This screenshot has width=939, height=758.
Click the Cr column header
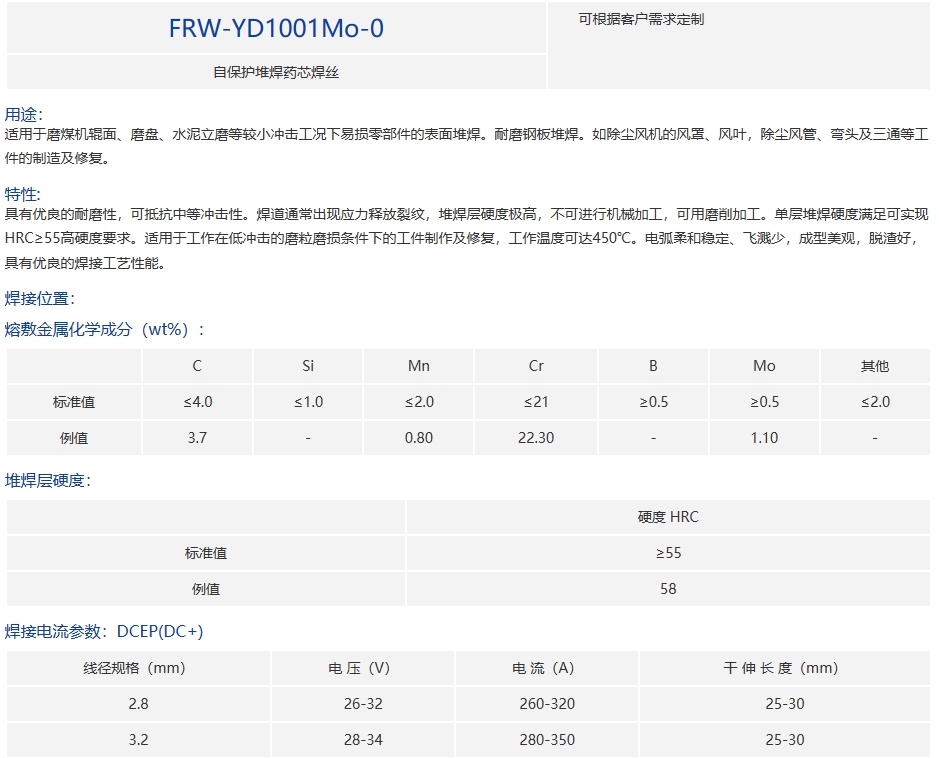pyautogui.click(x=536, y=366)
